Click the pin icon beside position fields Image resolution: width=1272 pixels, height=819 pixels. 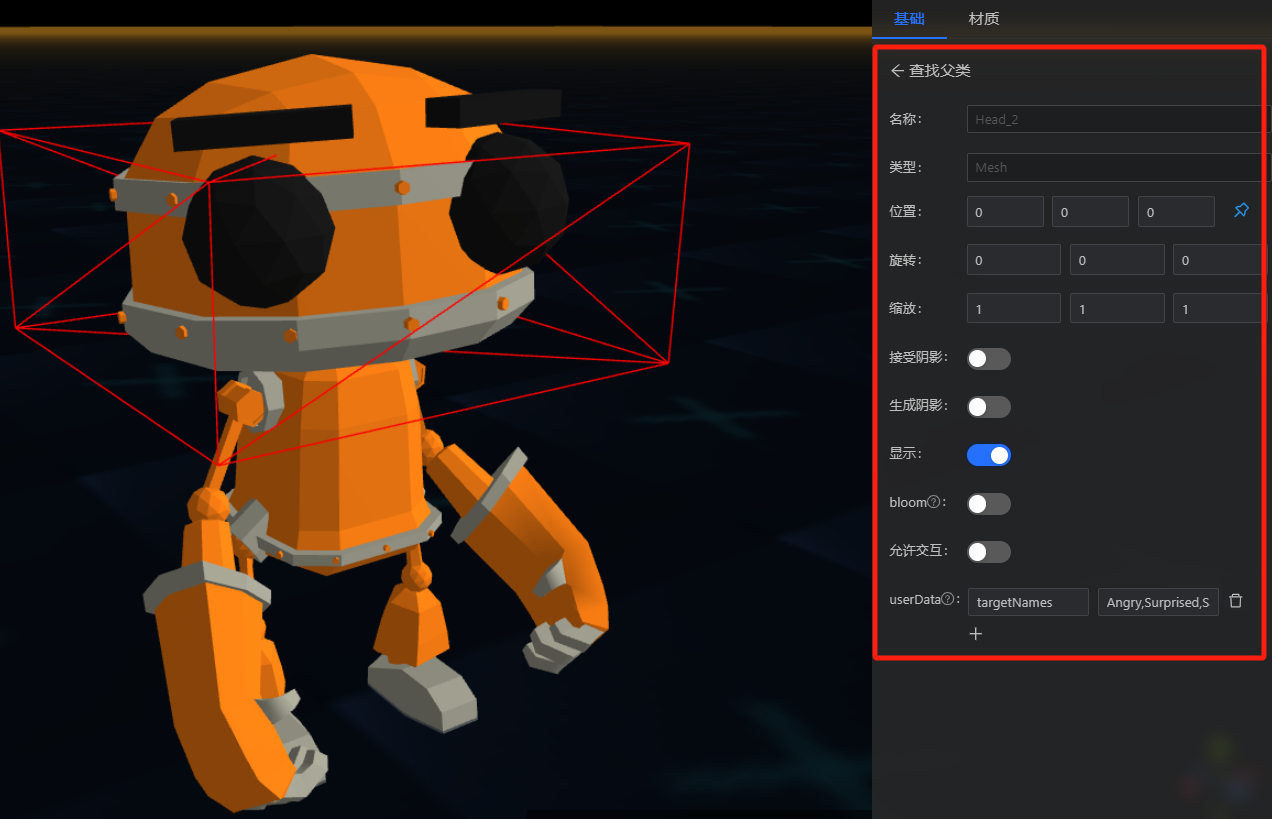1241,210
